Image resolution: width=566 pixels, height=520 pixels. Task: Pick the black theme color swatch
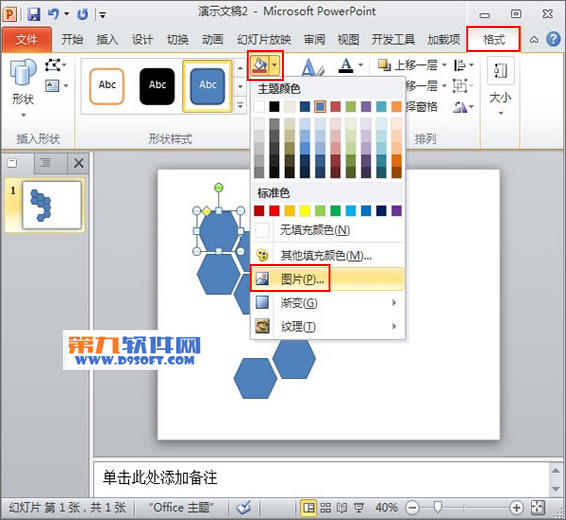click(274, 107)
